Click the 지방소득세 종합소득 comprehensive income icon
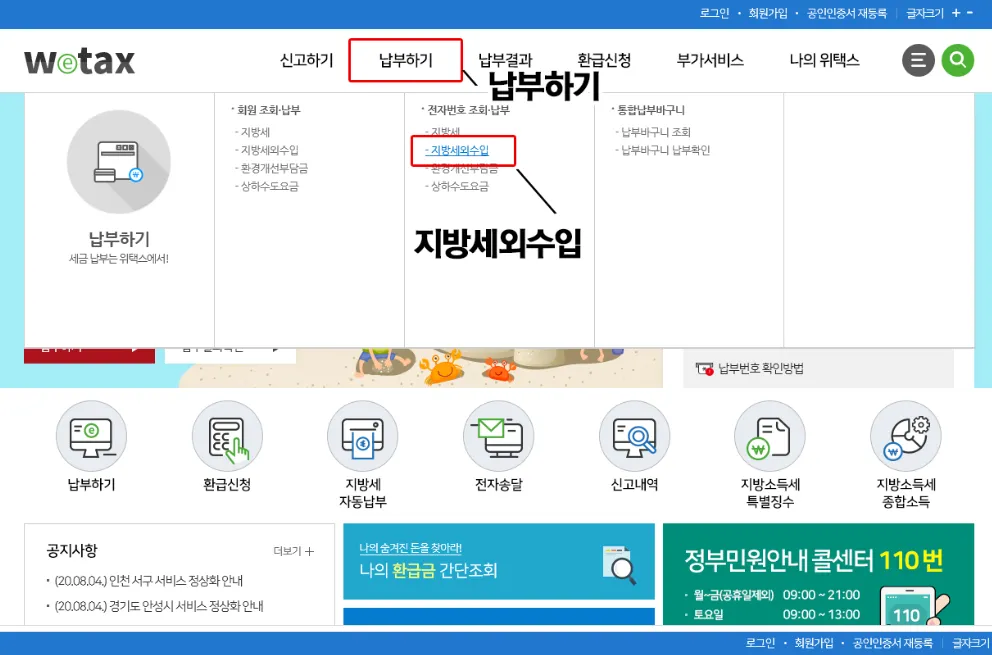 905,436
